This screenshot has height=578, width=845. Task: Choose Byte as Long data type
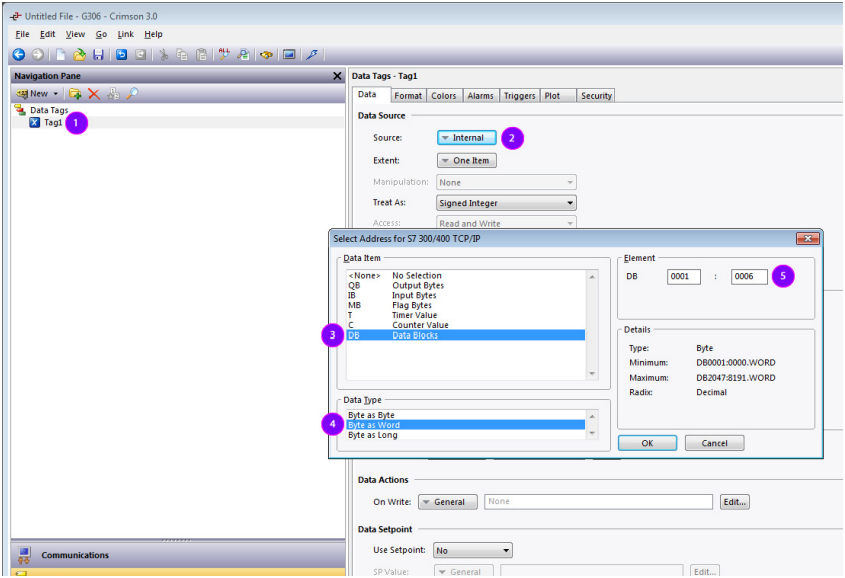(466, 435)
